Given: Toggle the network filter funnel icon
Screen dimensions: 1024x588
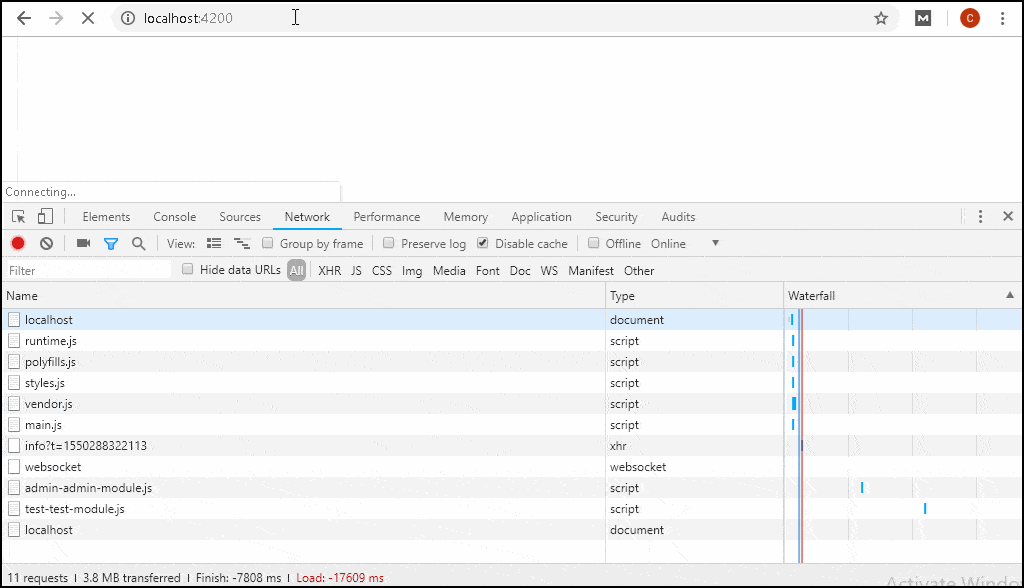Looking at the screenshot, I should tap(111, 243).
